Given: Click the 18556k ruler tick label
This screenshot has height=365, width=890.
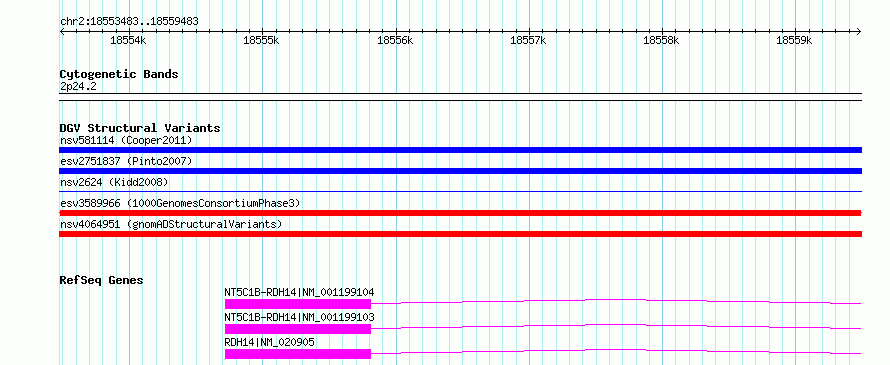Looking at the screenshot, I should [x=395, y=40].
